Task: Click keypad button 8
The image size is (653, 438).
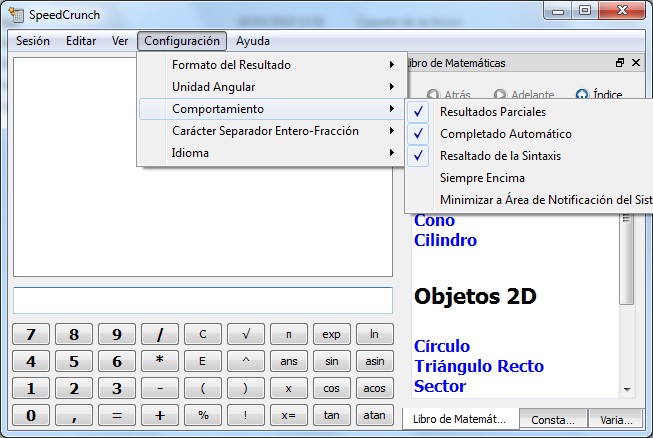Action: click(x=74, y=334)
